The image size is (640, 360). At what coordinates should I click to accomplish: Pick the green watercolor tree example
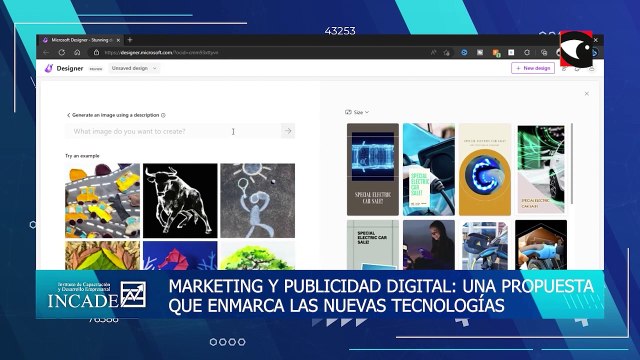pyautogui.click(x=258, y=255)
